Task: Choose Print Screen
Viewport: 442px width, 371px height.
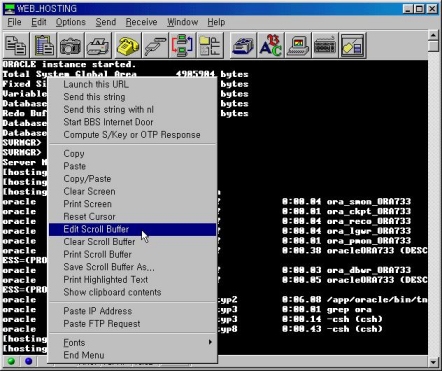Action: click(132, 204)
